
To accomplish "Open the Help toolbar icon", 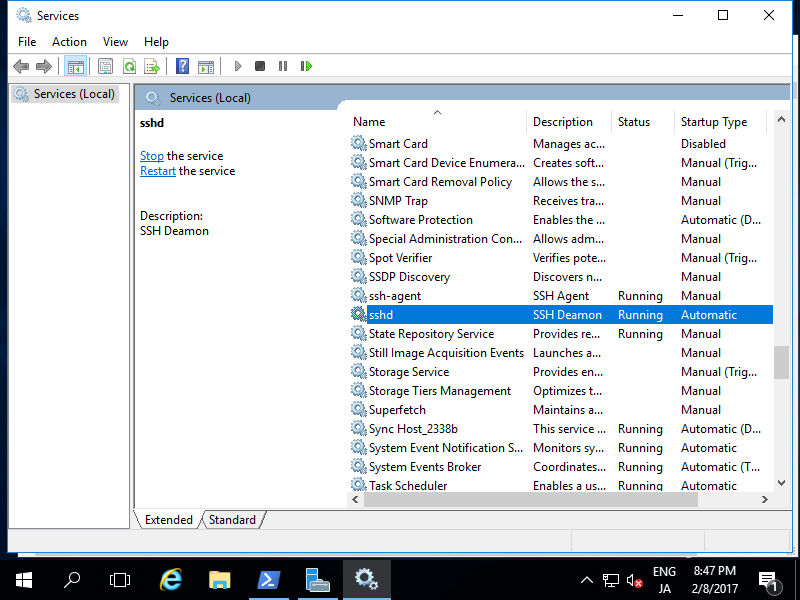I will [182, 66].
